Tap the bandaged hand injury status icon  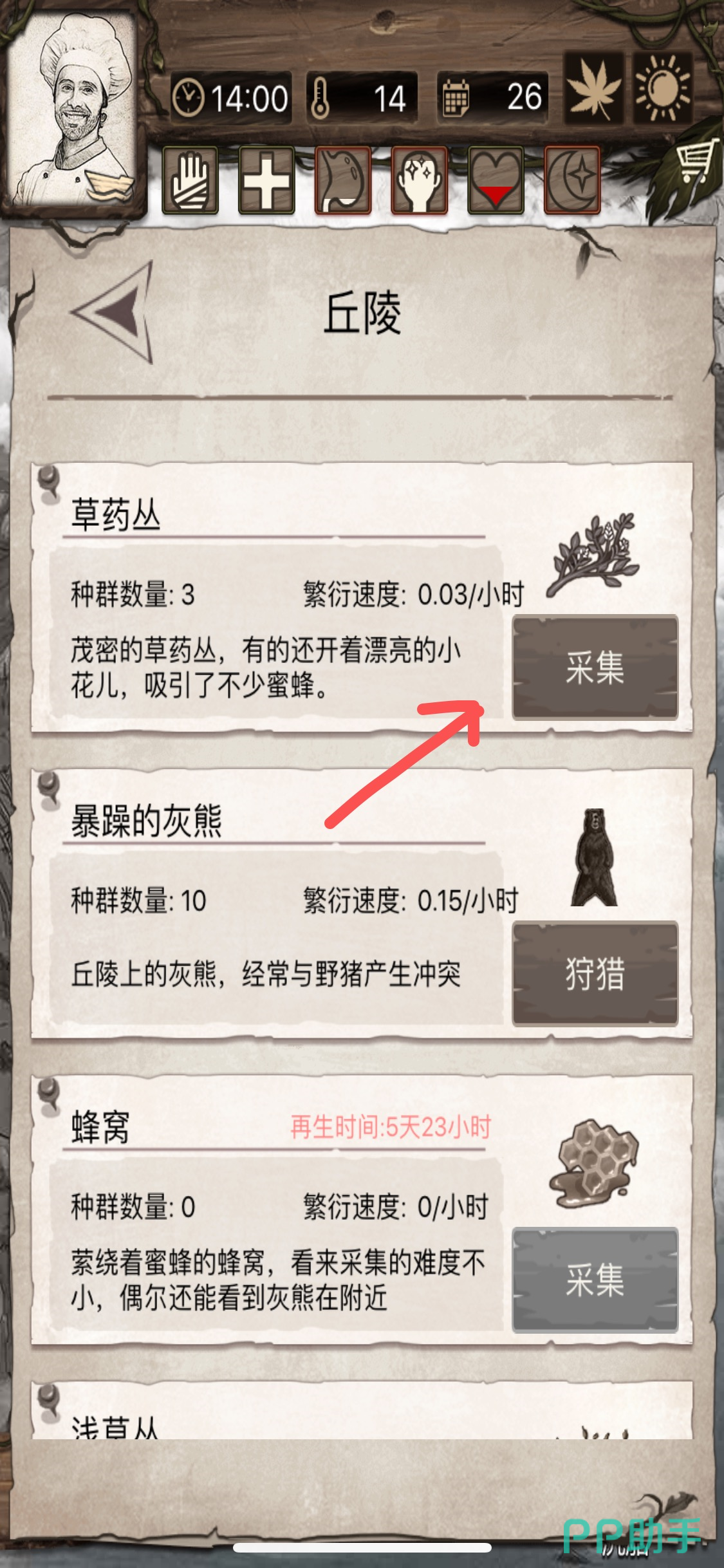coord(190,180)
